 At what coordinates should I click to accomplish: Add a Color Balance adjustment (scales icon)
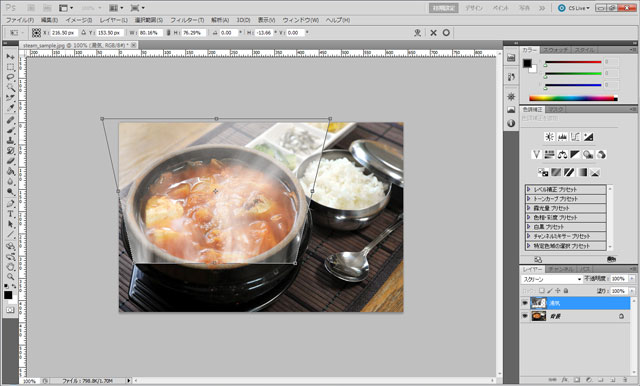[x=562, y=155]
